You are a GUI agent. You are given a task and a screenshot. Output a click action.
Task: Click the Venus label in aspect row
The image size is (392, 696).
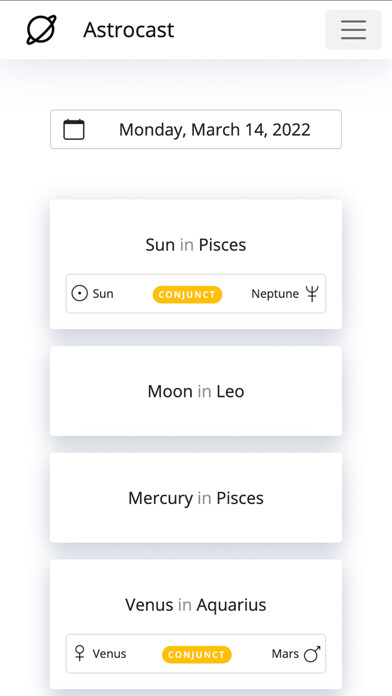click(109, 654)
